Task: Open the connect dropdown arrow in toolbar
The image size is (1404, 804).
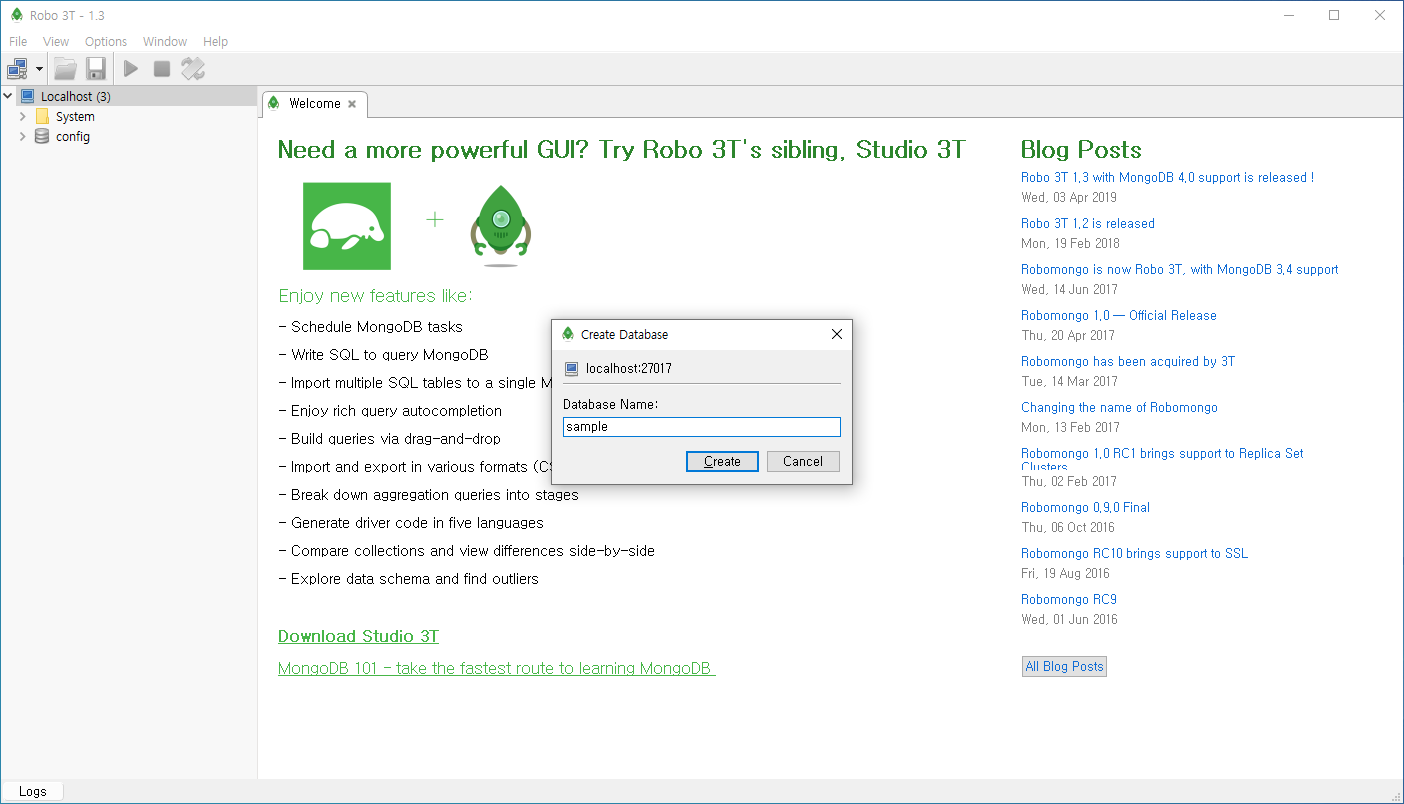Action: click(39, 69)
